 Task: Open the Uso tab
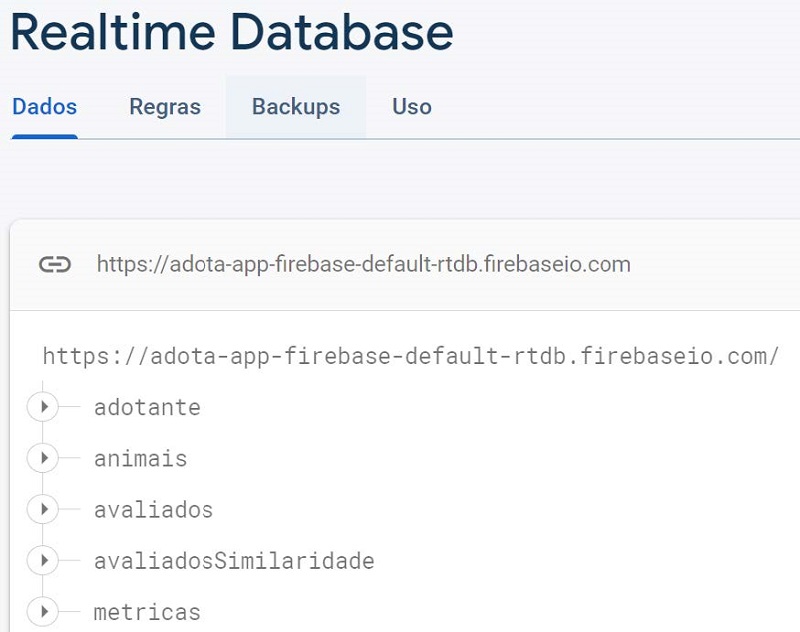412,107
